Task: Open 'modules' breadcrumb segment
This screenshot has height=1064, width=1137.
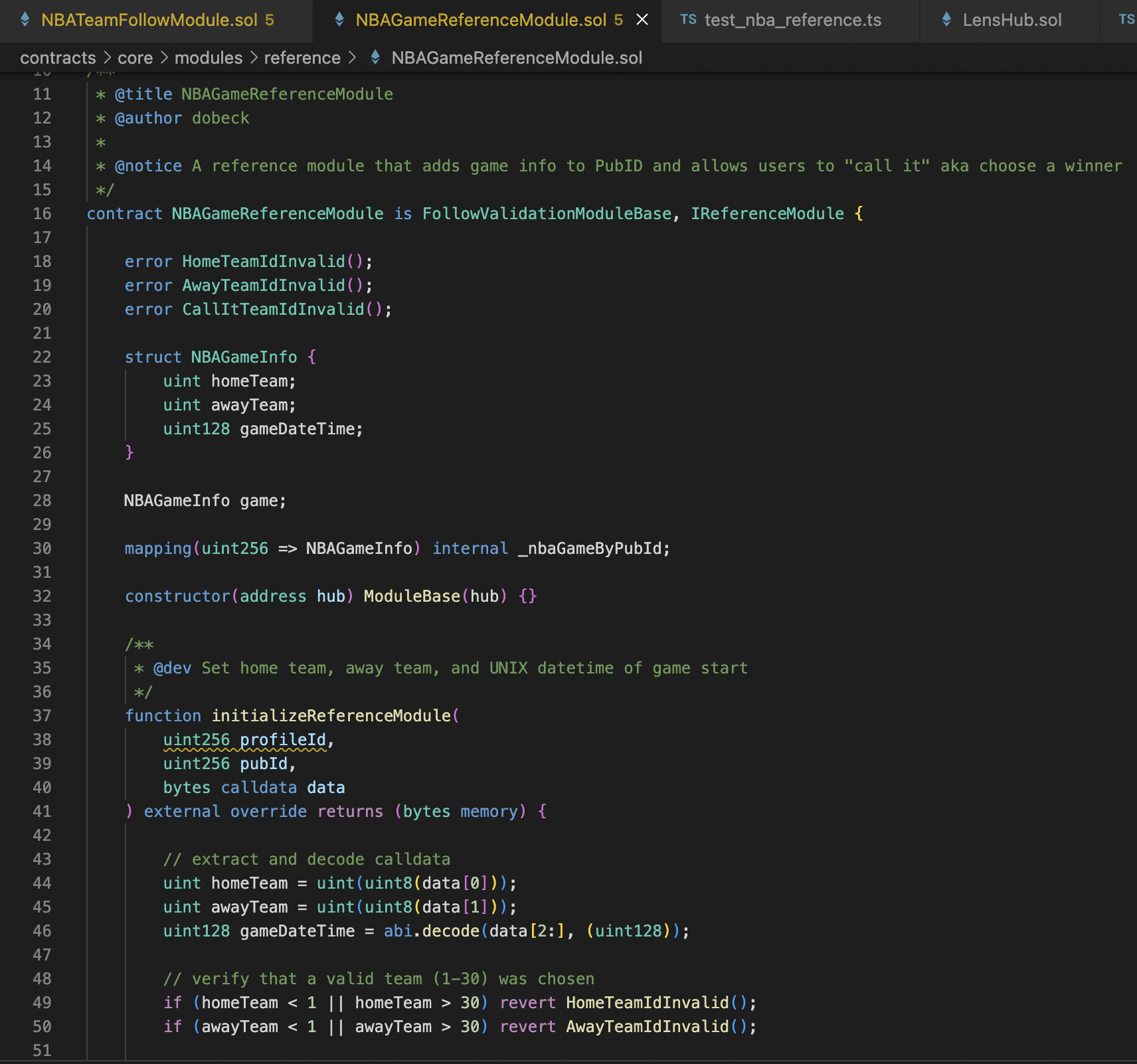Action: [209, 58]
